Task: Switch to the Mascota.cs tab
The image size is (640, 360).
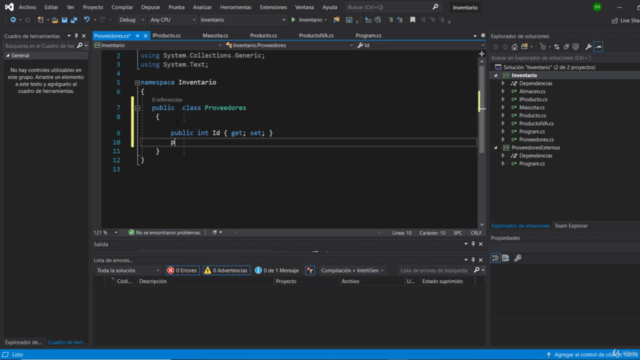Action: tap(215, 36)
